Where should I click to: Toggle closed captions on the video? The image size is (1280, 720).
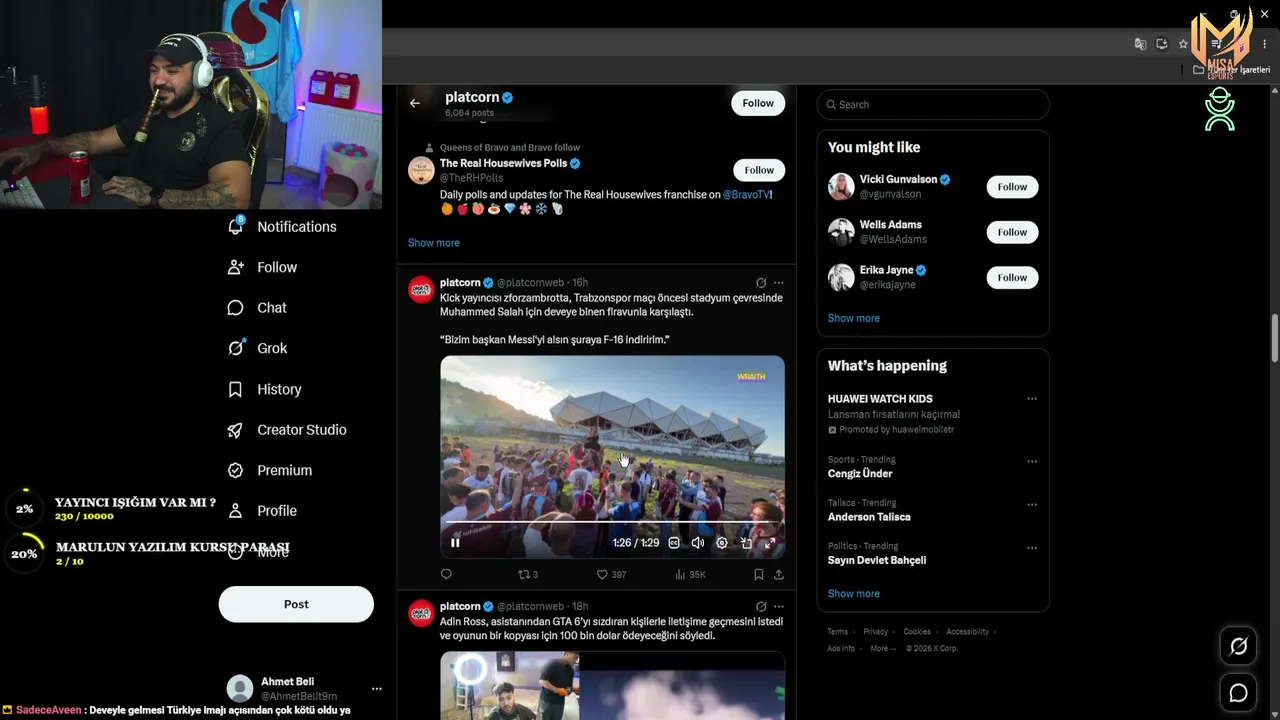click(674, 543)
